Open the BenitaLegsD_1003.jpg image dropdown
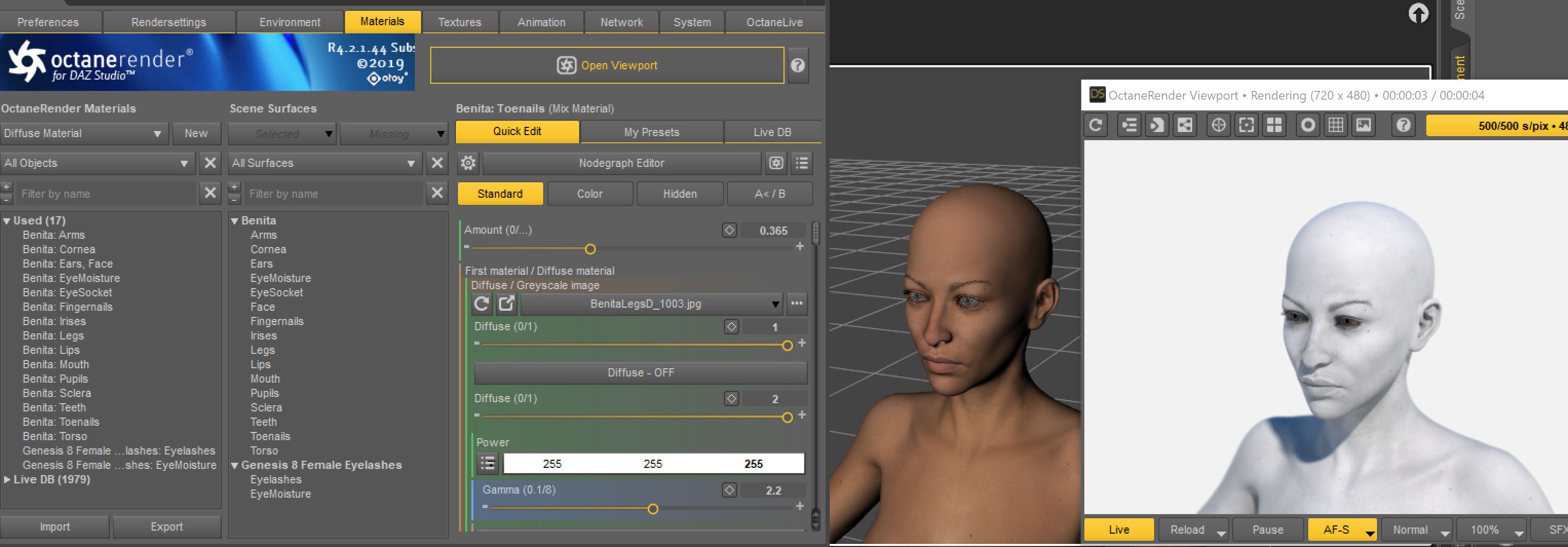 (x=652, y=304)
